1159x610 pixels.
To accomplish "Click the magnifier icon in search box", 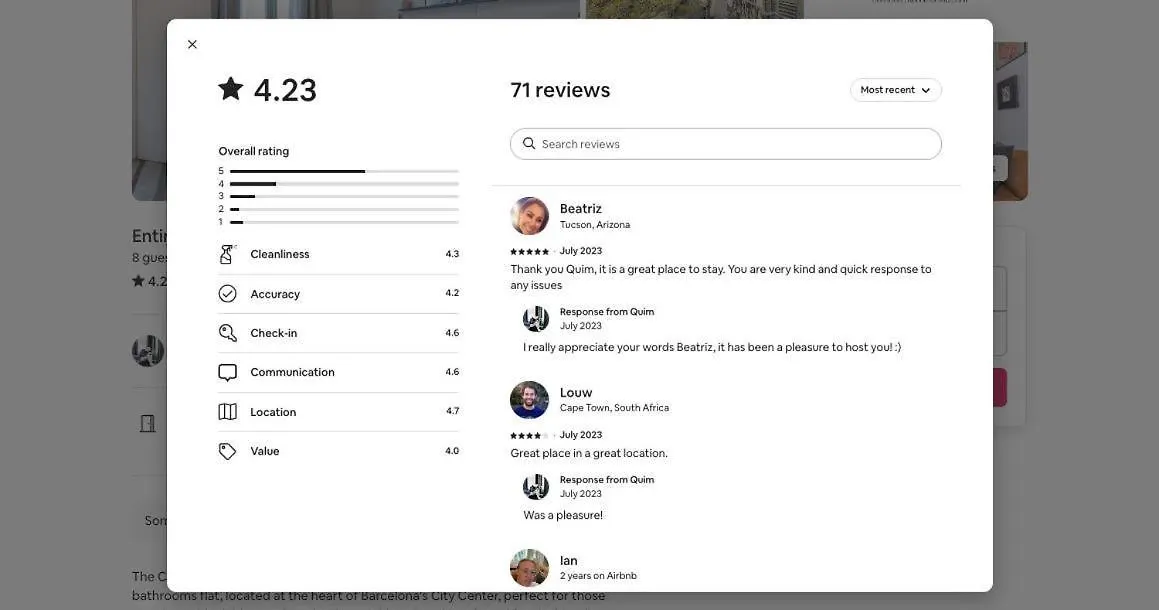I will tap(528, 143).
